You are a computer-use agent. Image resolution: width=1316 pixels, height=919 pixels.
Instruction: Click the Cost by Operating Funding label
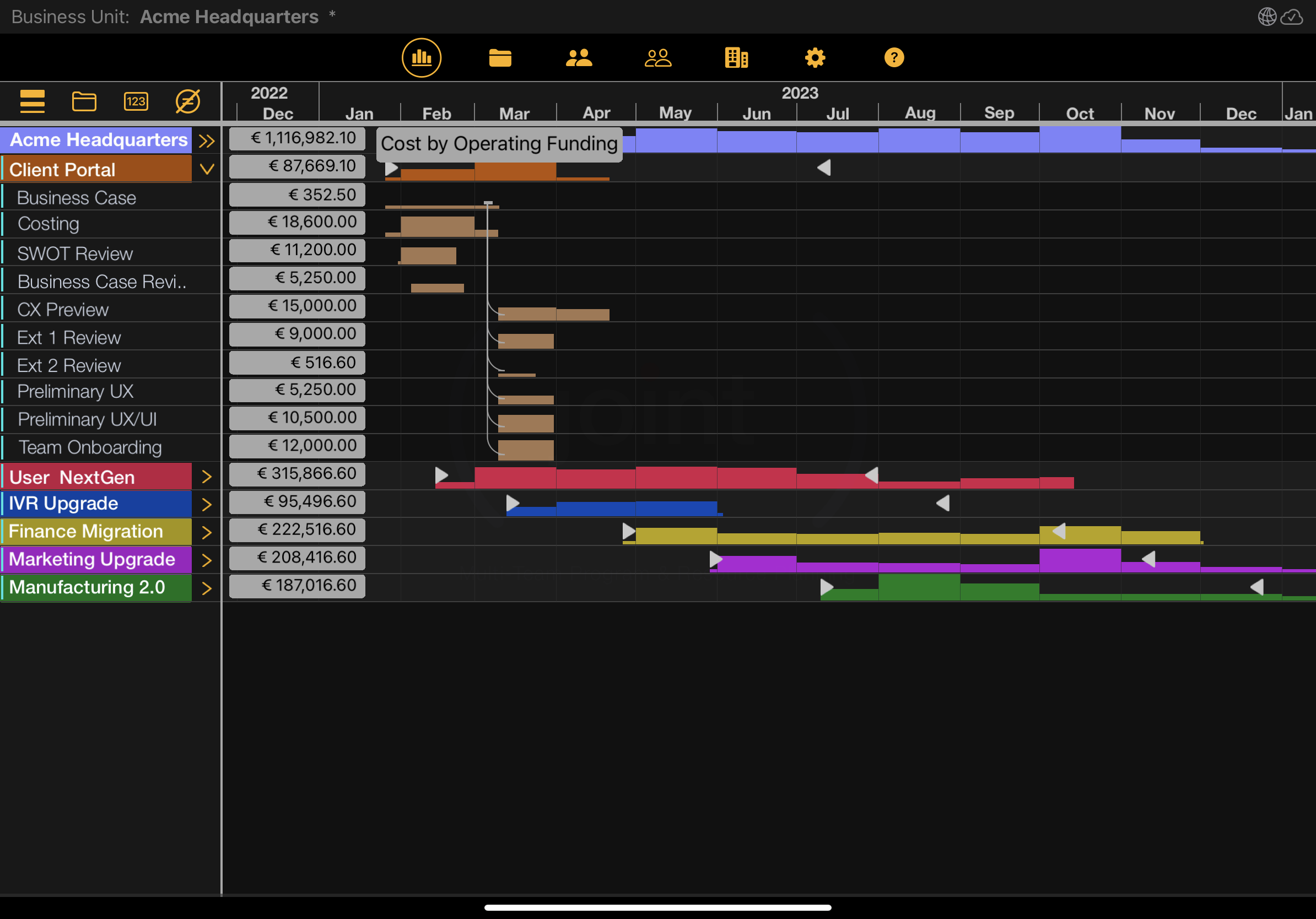pyautogui.click(x=499, y=143)
